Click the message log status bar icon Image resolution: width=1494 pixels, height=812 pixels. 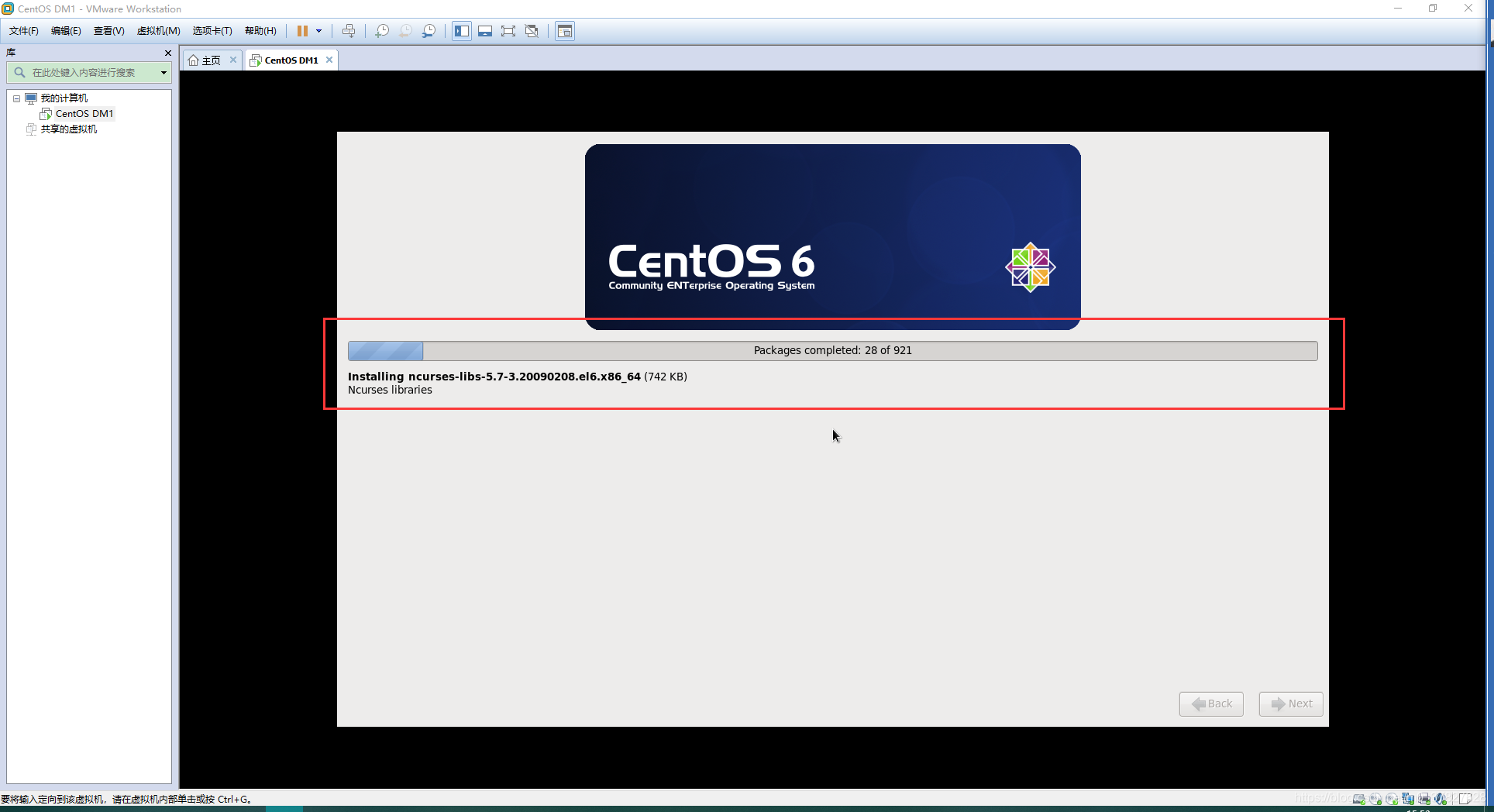(1465, 799)
